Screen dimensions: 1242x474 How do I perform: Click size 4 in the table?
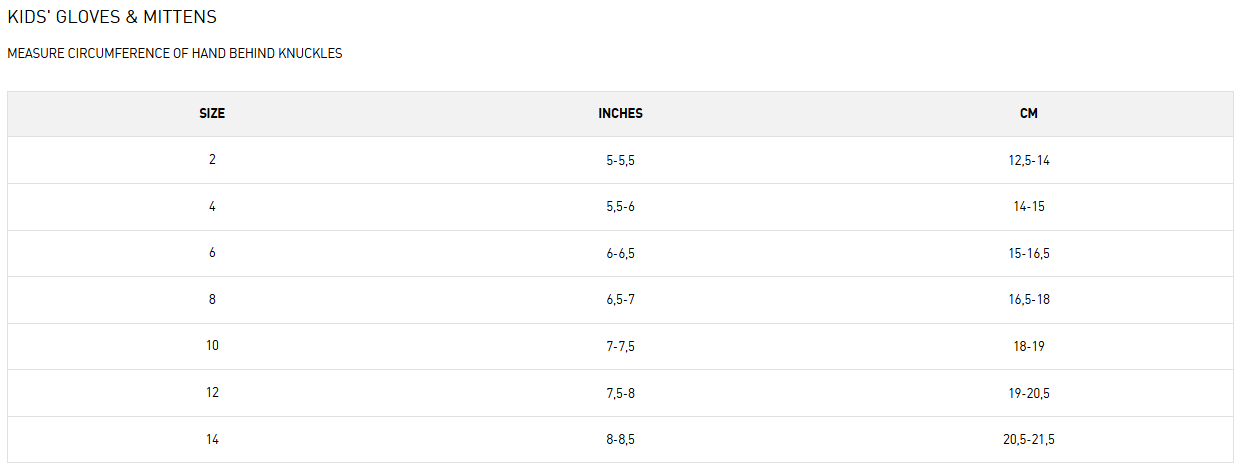212,207
